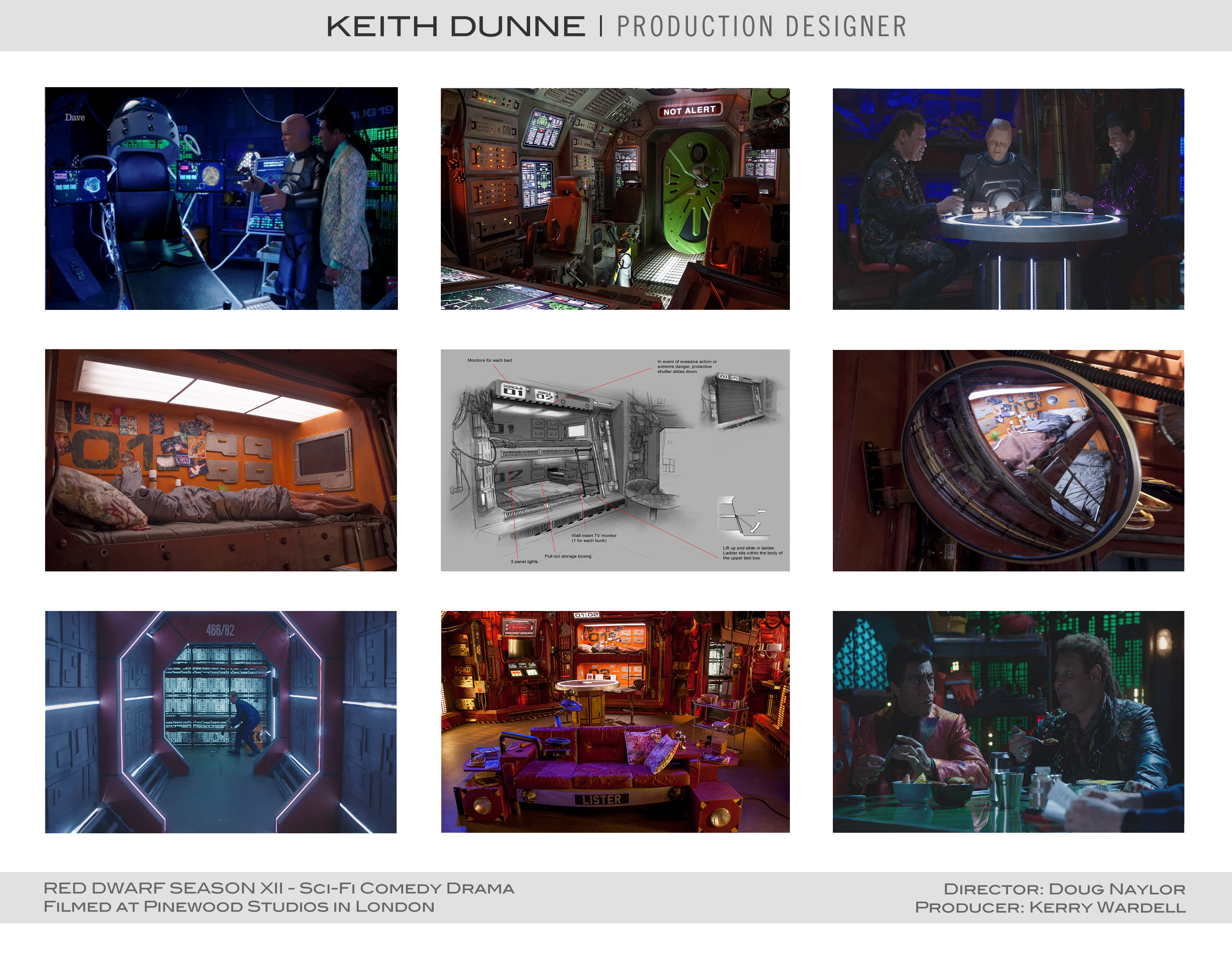Viewport: 1232px width, 963px height.
Task: Open the grey bunk bed concept sketch
Action: tap(615, 460)
